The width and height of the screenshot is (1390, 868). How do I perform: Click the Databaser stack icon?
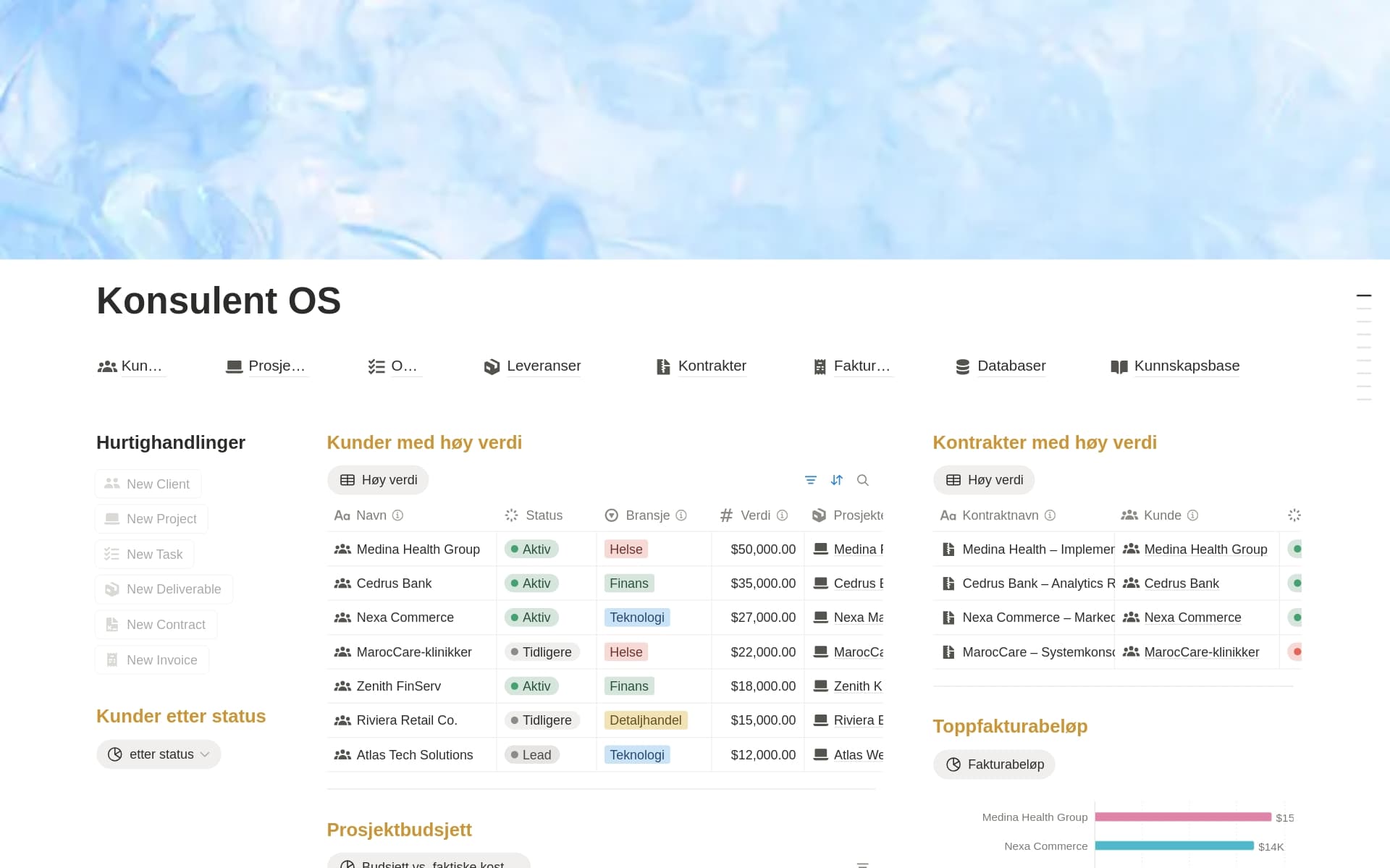(963, 367)
